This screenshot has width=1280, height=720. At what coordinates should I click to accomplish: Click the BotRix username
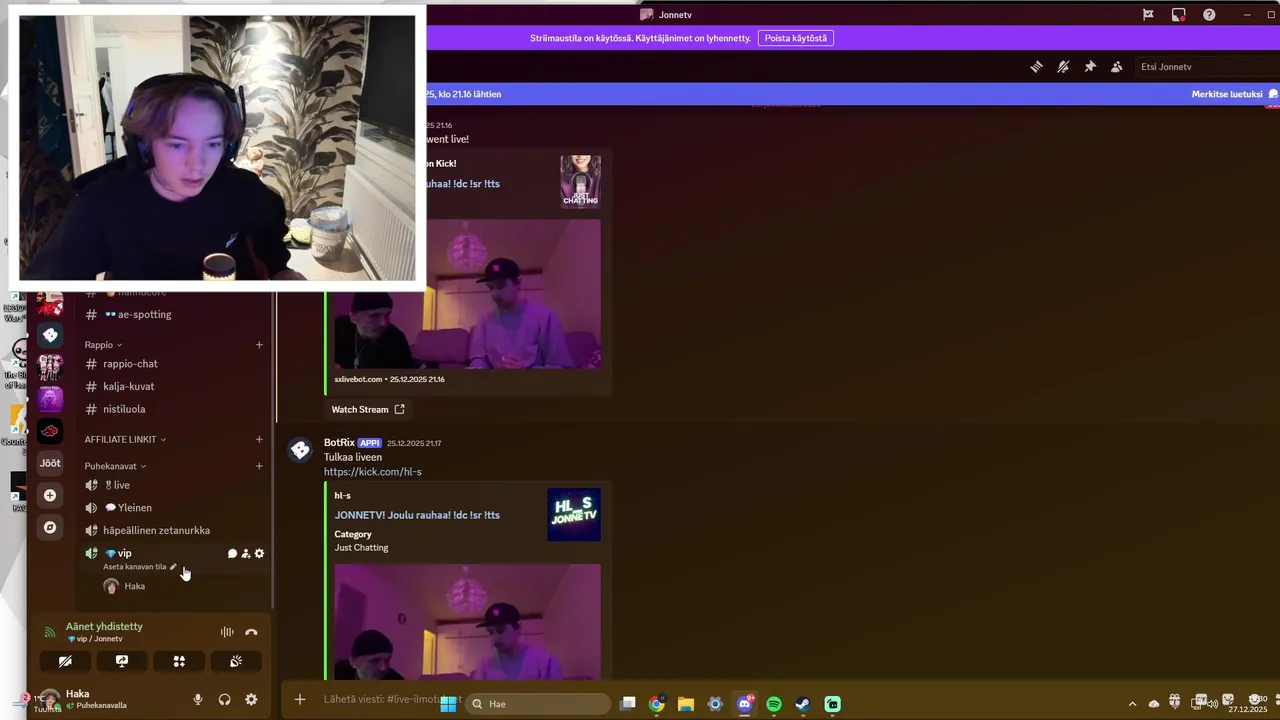coord(339,442)
